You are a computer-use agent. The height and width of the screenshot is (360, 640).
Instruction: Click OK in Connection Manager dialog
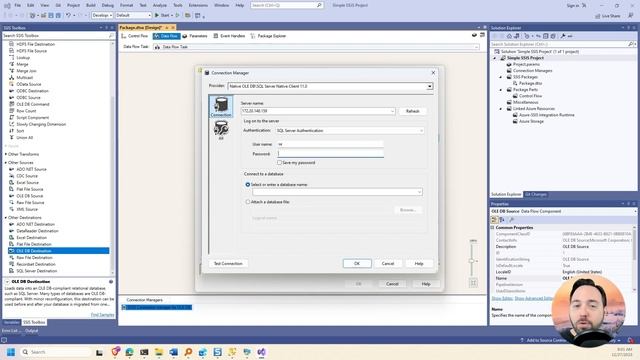click(x=357, y=264)
